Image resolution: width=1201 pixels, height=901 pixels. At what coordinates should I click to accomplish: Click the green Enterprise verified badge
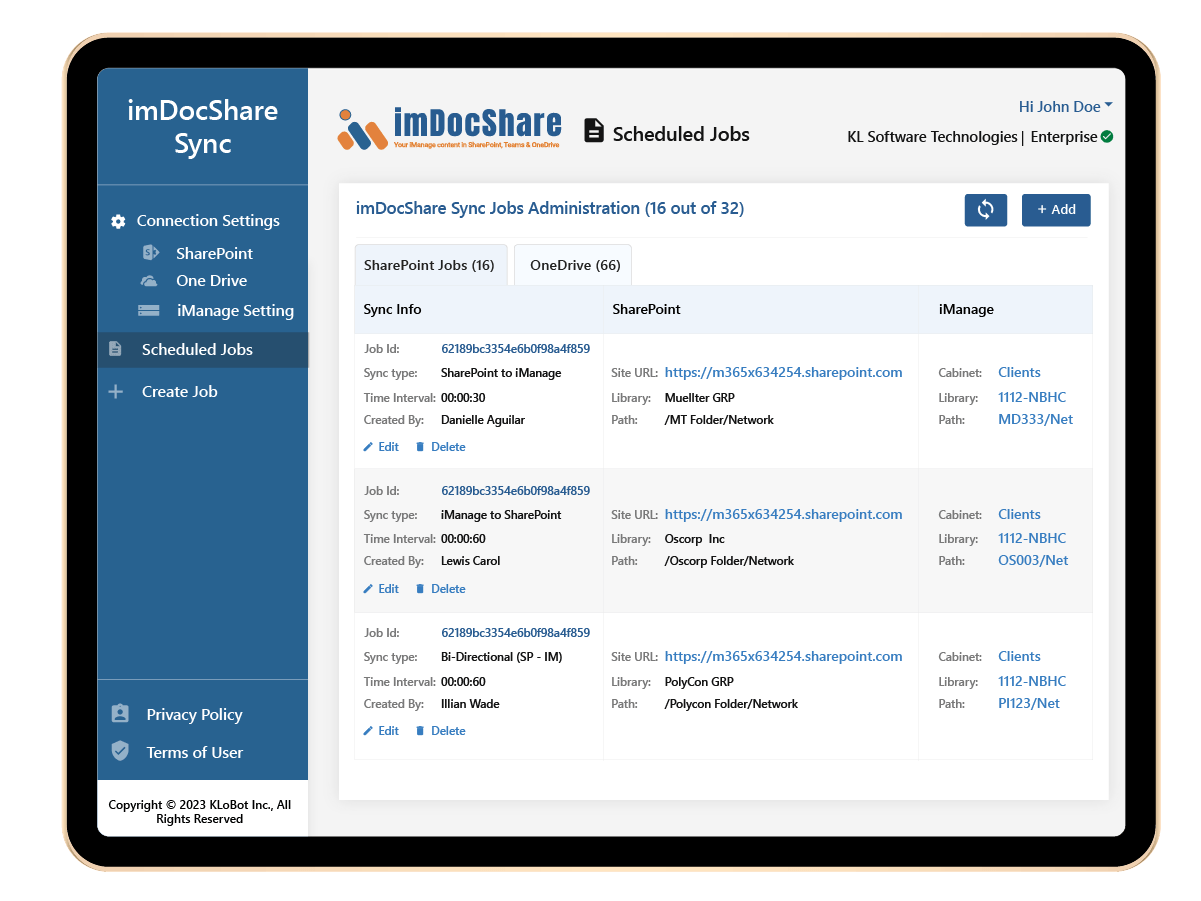point(1107,137)
